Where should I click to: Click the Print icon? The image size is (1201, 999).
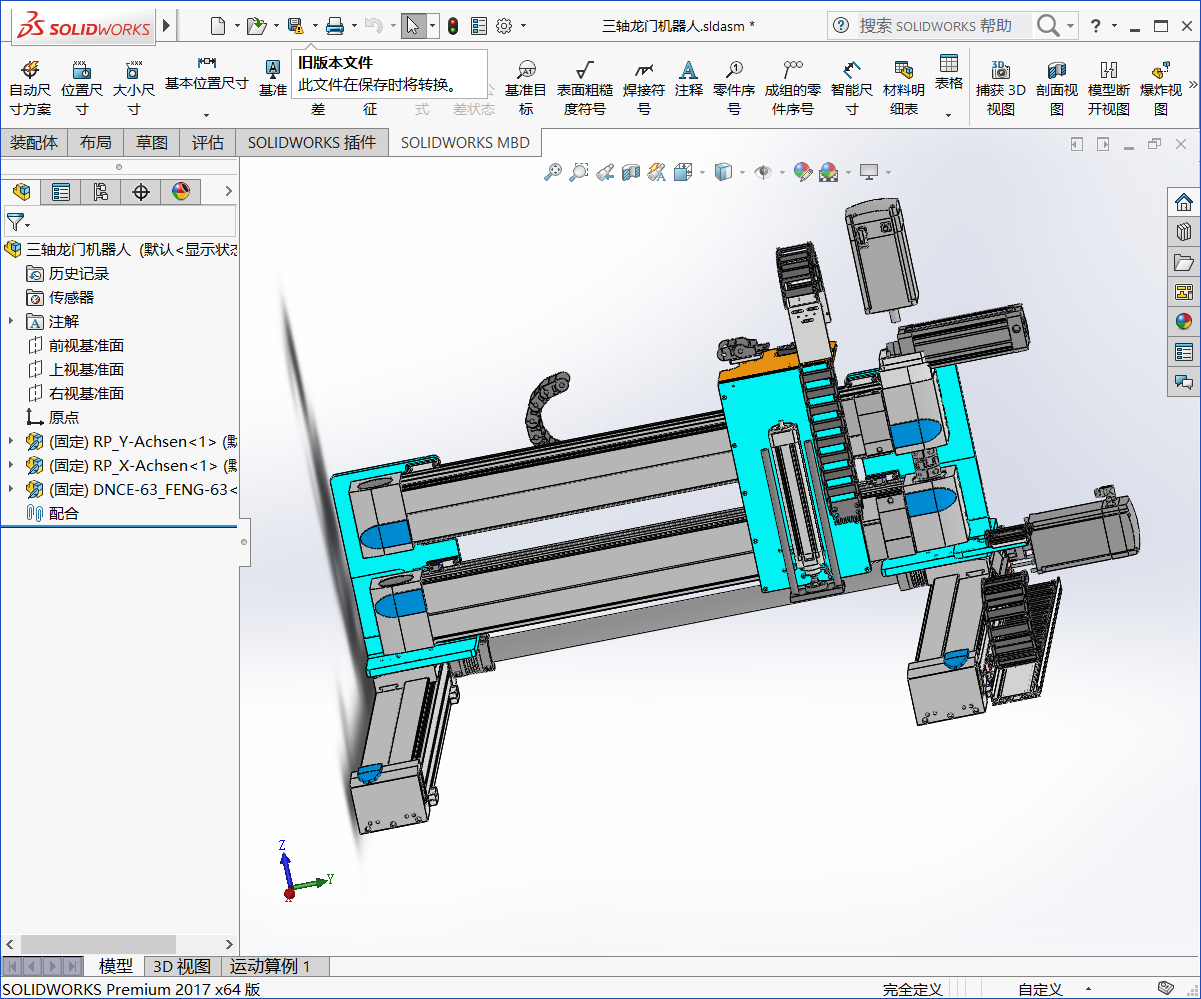(x=335, y=25)
